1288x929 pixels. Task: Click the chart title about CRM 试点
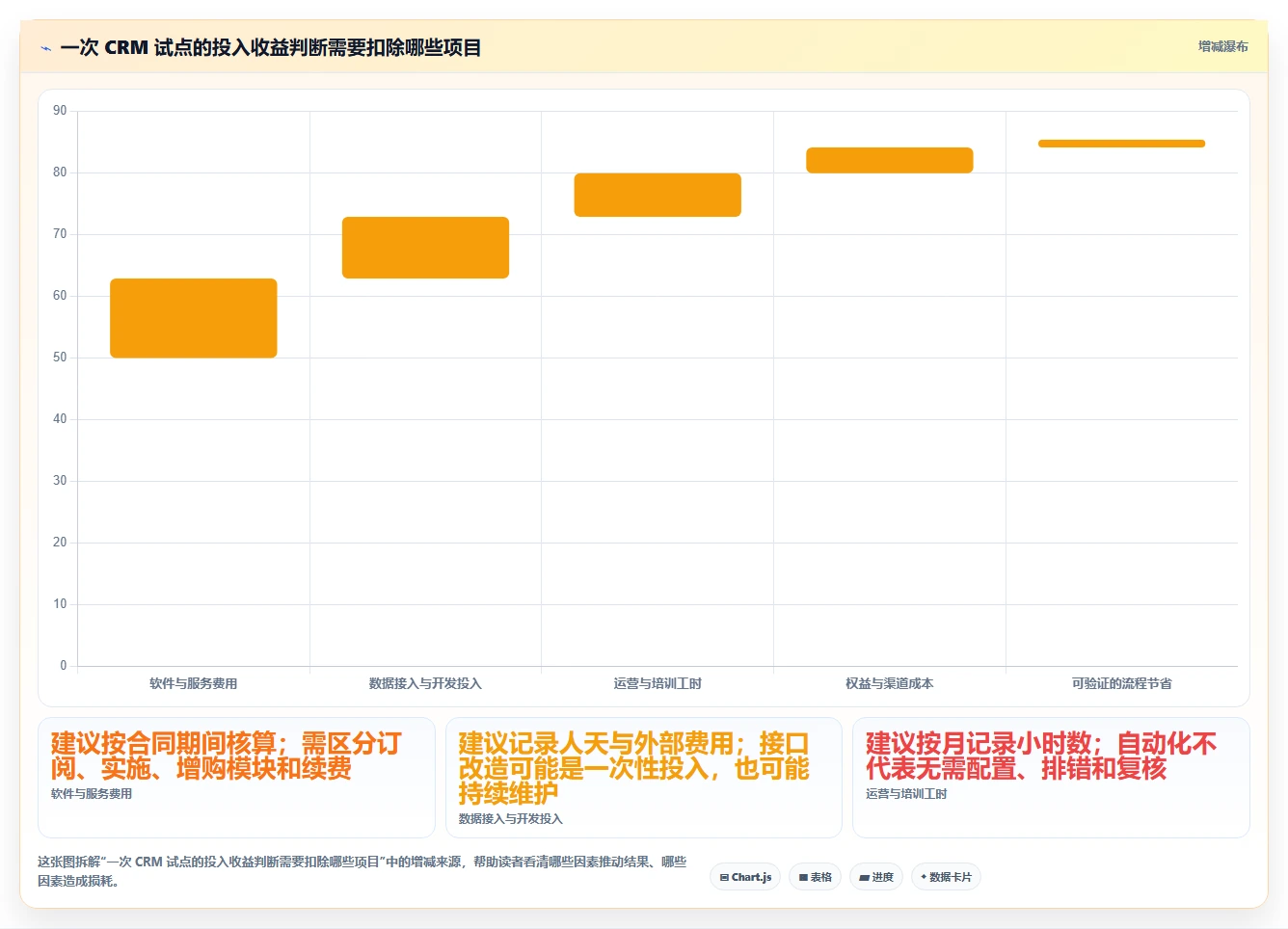[x=271, y=47]
